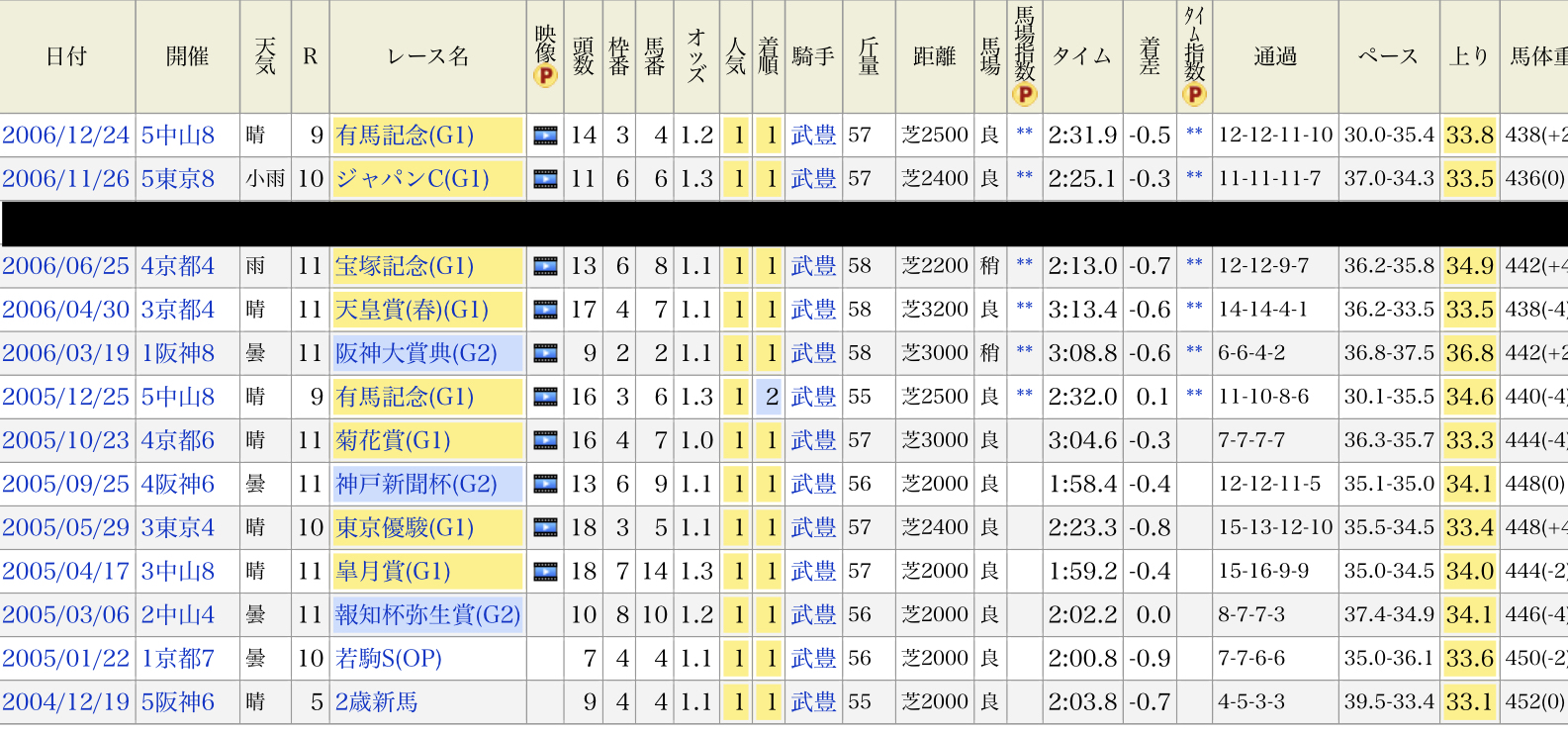The image size is (1568, 733).
Task: Select finish position 2 in 2005 有馬記念 row
Action: (x=771, y=397)
